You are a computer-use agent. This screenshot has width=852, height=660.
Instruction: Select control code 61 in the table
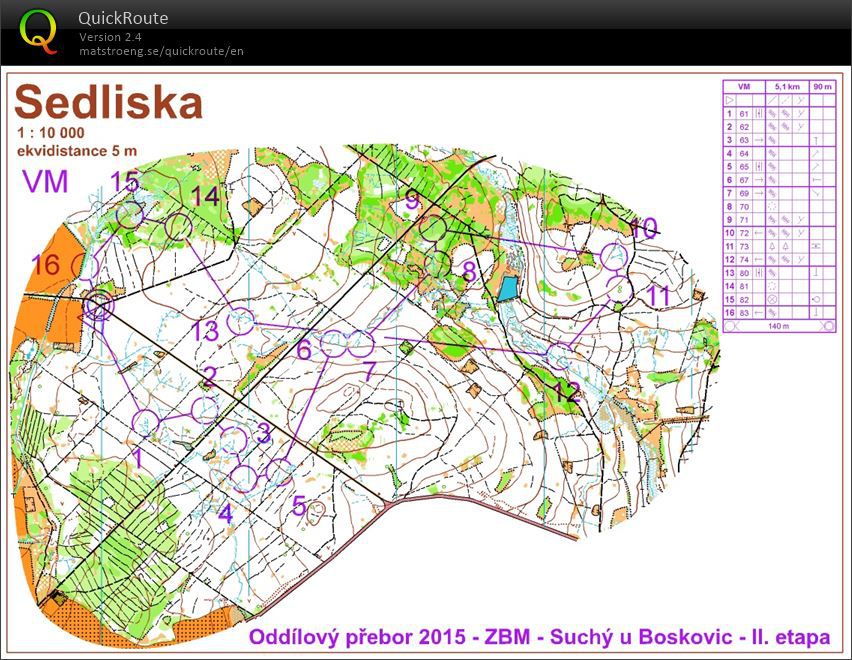point(744,114)
